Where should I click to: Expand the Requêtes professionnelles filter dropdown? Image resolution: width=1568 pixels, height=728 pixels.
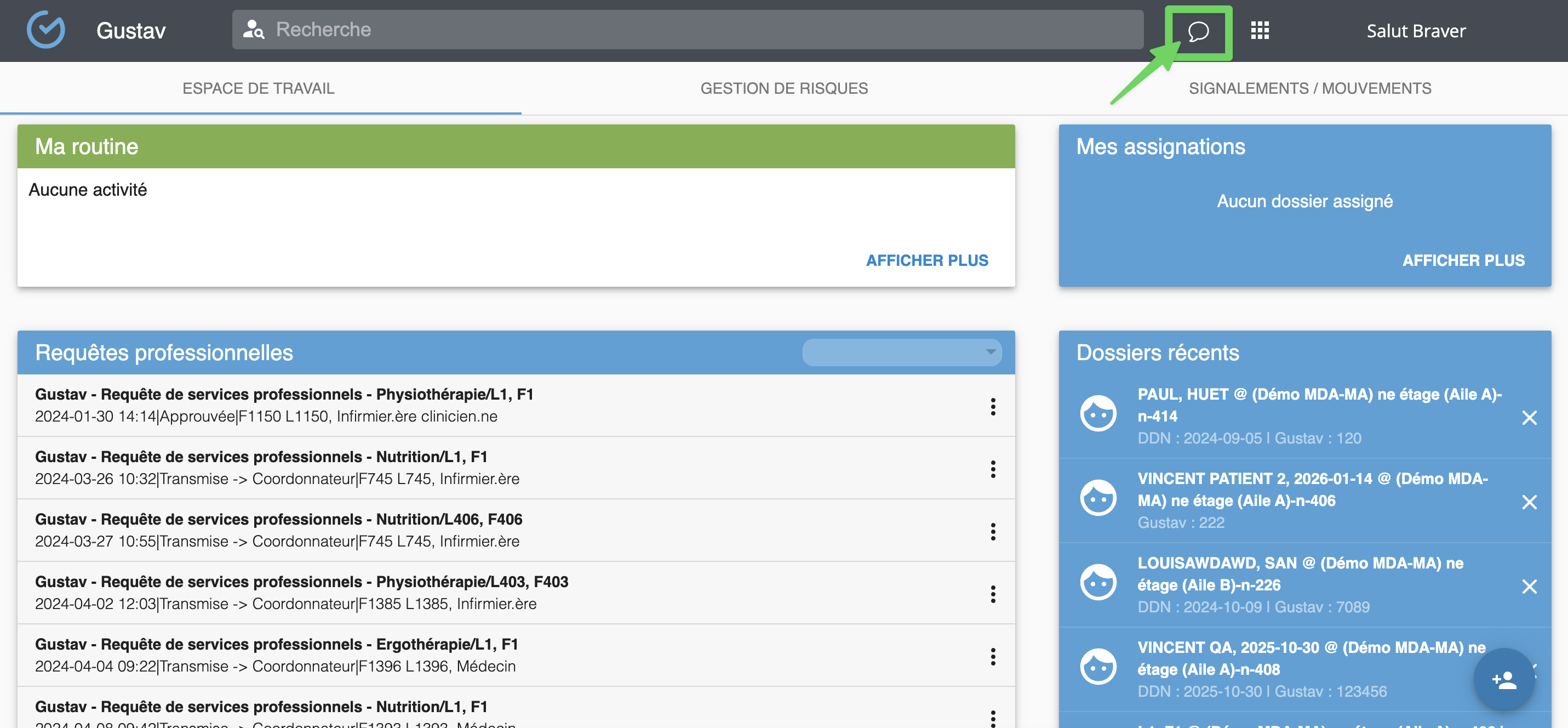tap(901, 352)
